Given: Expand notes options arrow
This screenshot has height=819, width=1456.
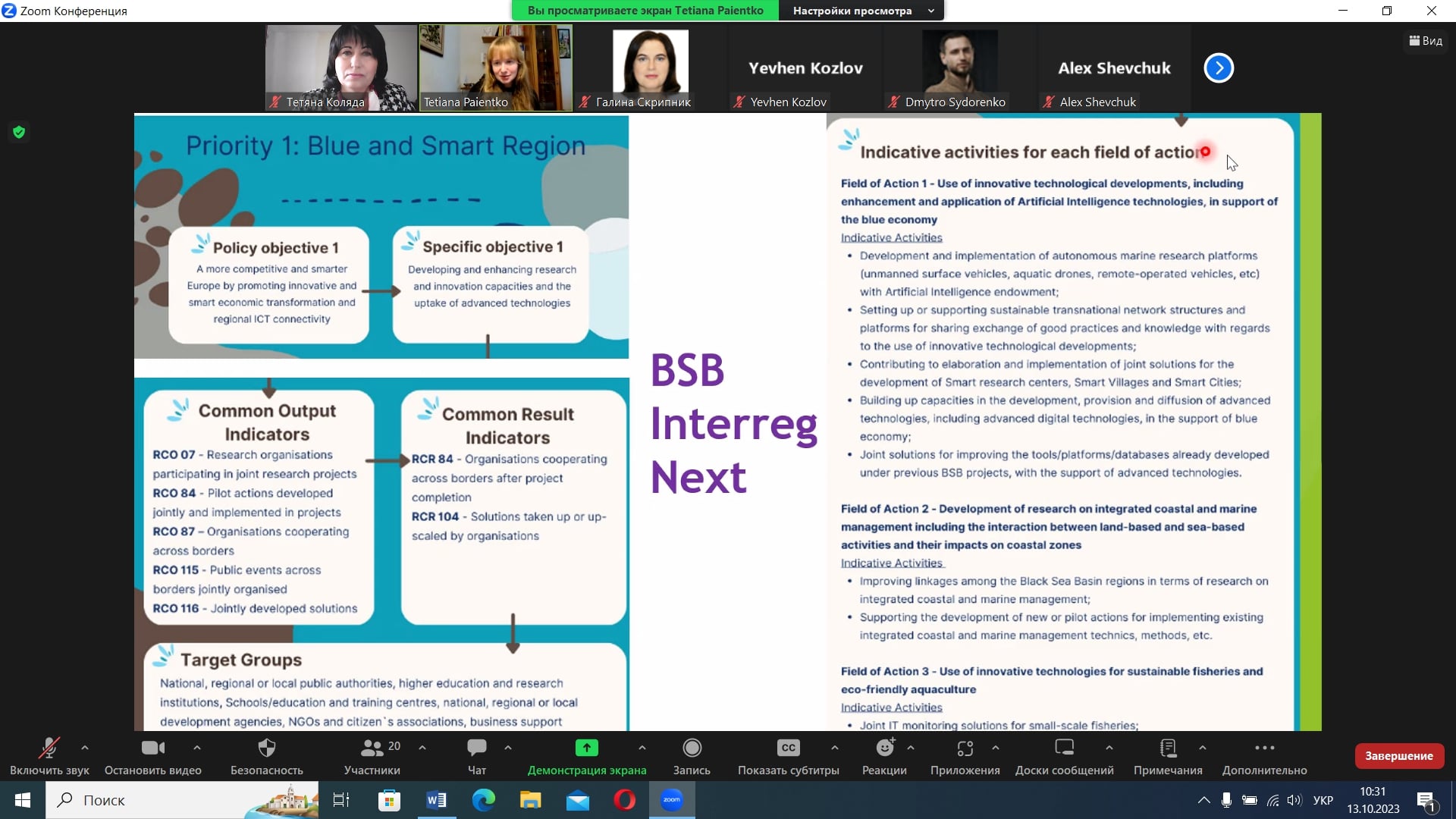Looking at the screenshot, I should (1203, 748).
